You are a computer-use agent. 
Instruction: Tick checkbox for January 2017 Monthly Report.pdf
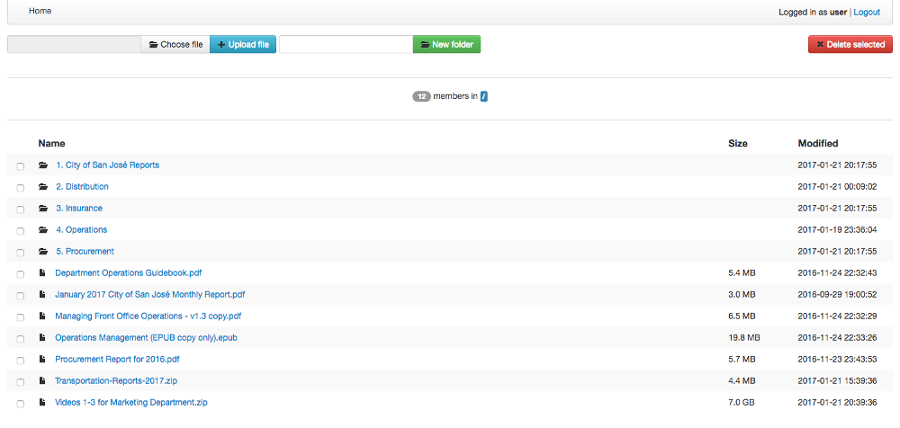tap(20, 296)
